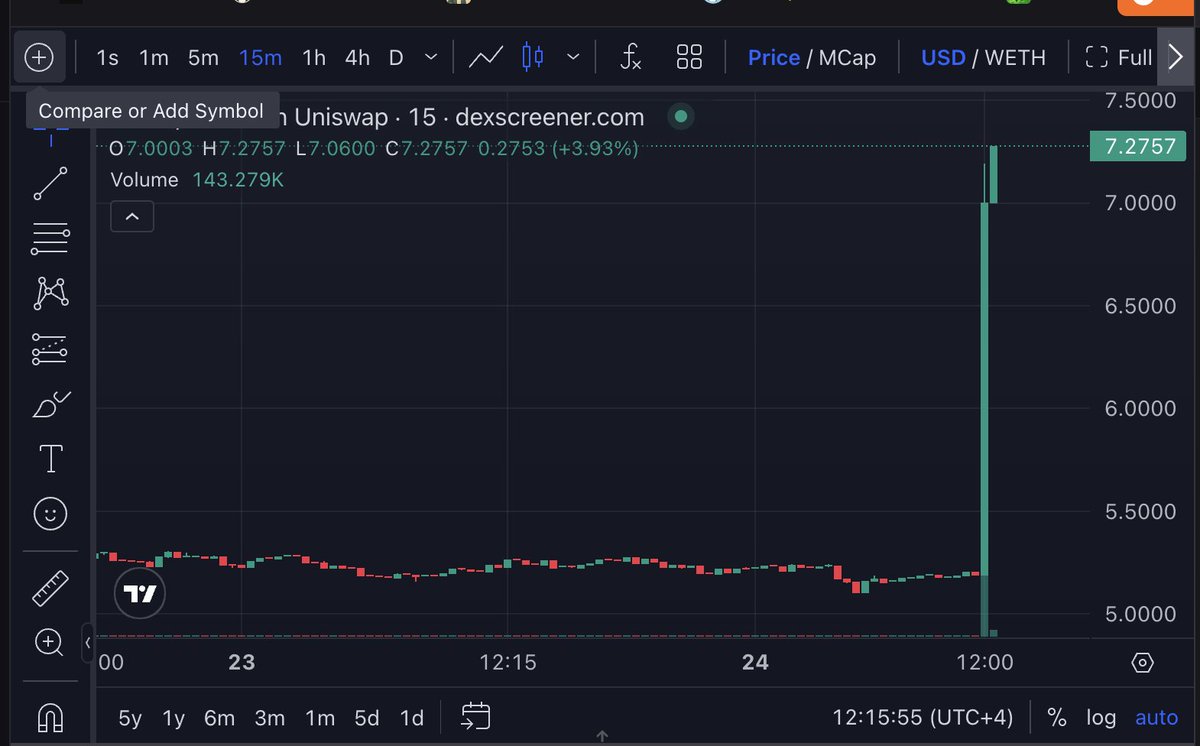Select the trend line drawing tool
Image resolution: width=1200 pixels, height=746 pixels.
coord(50,184)
